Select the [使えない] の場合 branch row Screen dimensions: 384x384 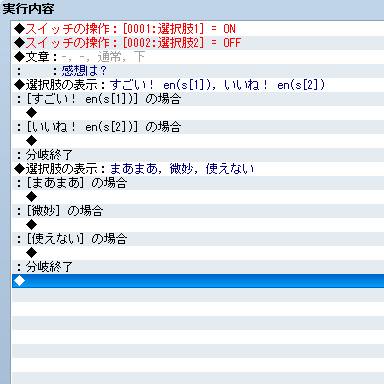[x=198, y=239]
